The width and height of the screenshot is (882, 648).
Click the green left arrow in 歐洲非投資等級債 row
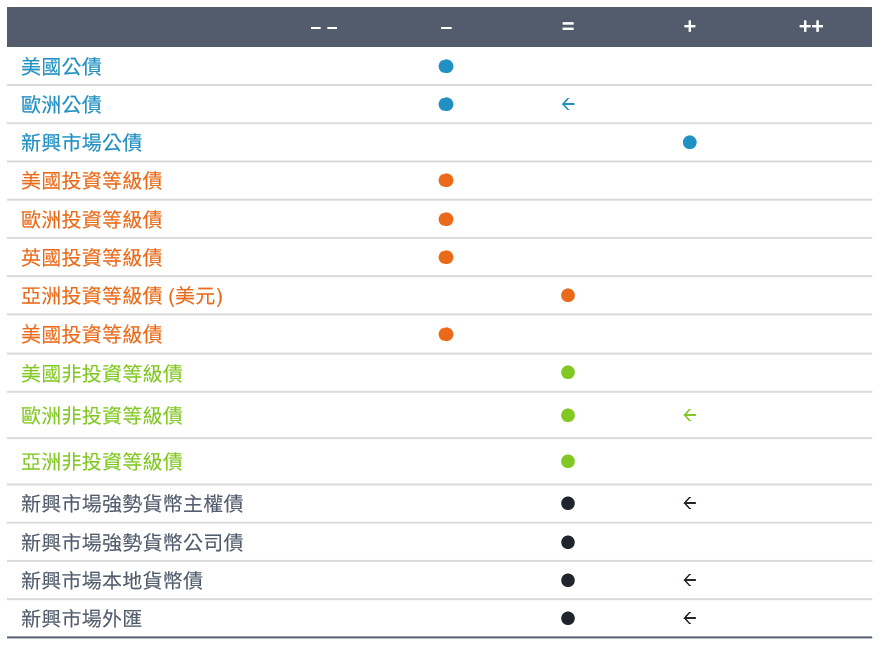[x=689, y=415]
